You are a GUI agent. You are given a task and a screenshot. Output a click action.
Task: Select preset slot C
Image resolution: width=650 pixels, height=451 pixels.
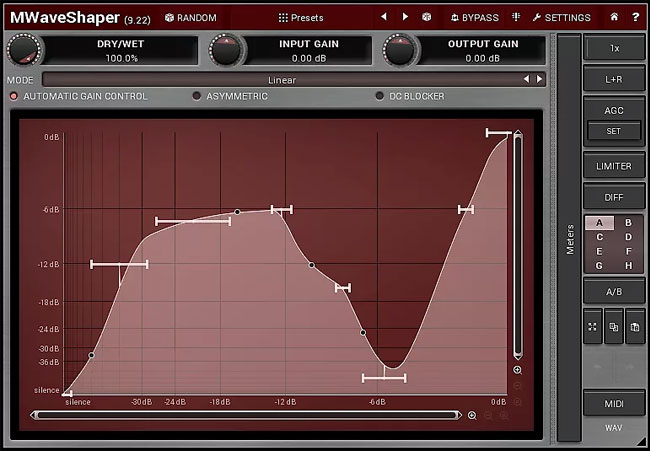[599, 237]
